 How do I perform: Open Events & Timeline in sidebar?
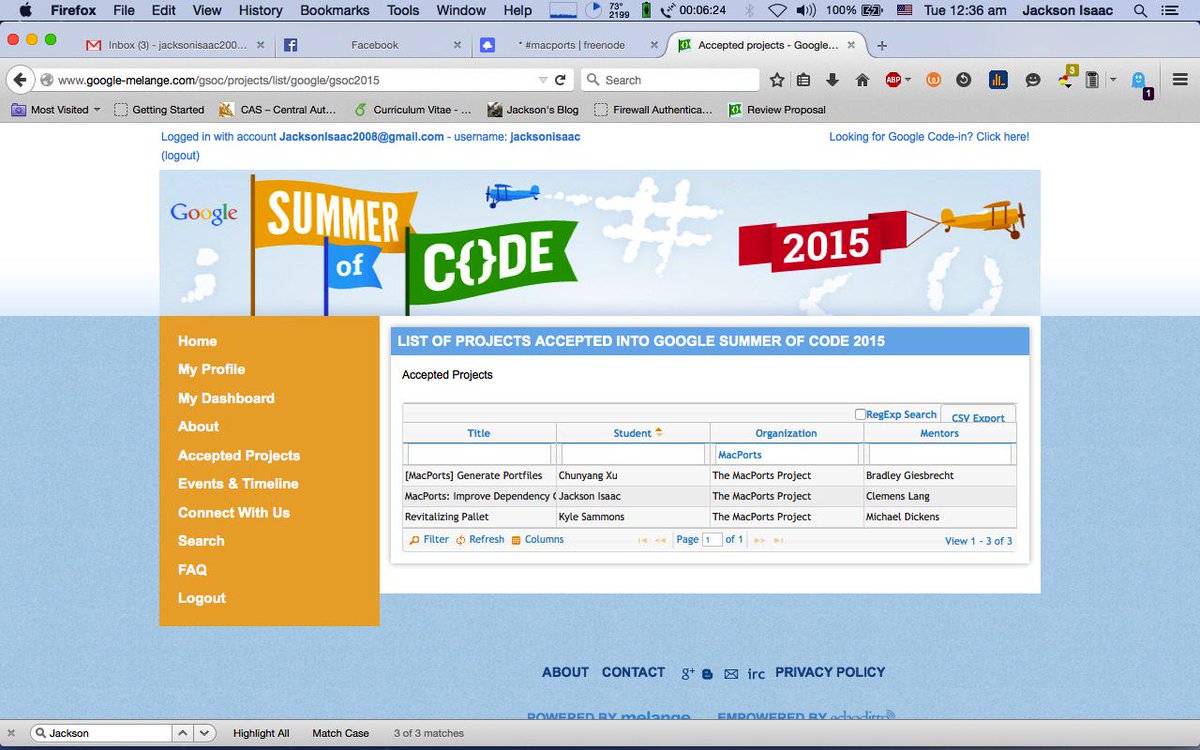coord(238,484)
